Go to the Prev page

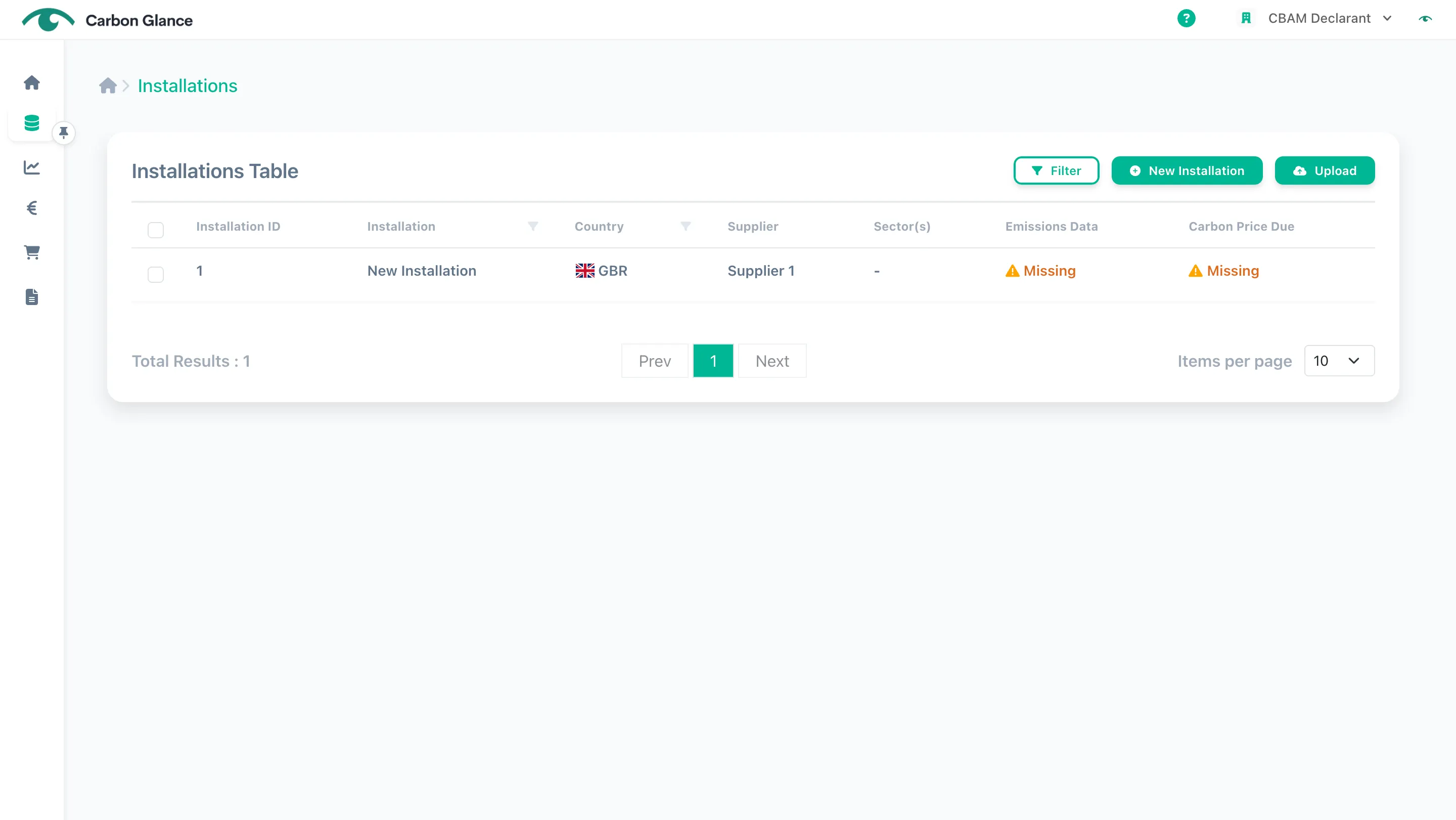[x=655, y=361]
